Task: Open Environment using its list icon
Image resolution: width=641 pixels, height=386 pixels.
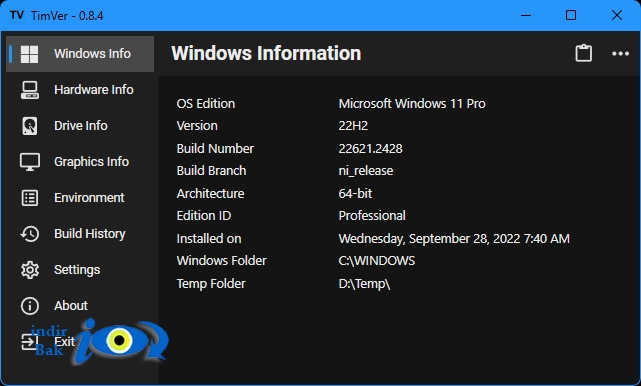Action: click(x=29, y=198)
